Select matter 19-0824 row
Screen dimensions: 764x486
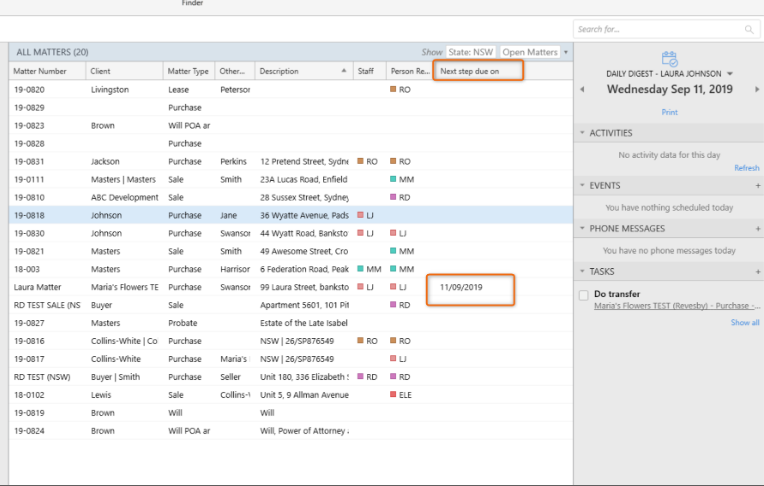290,431
